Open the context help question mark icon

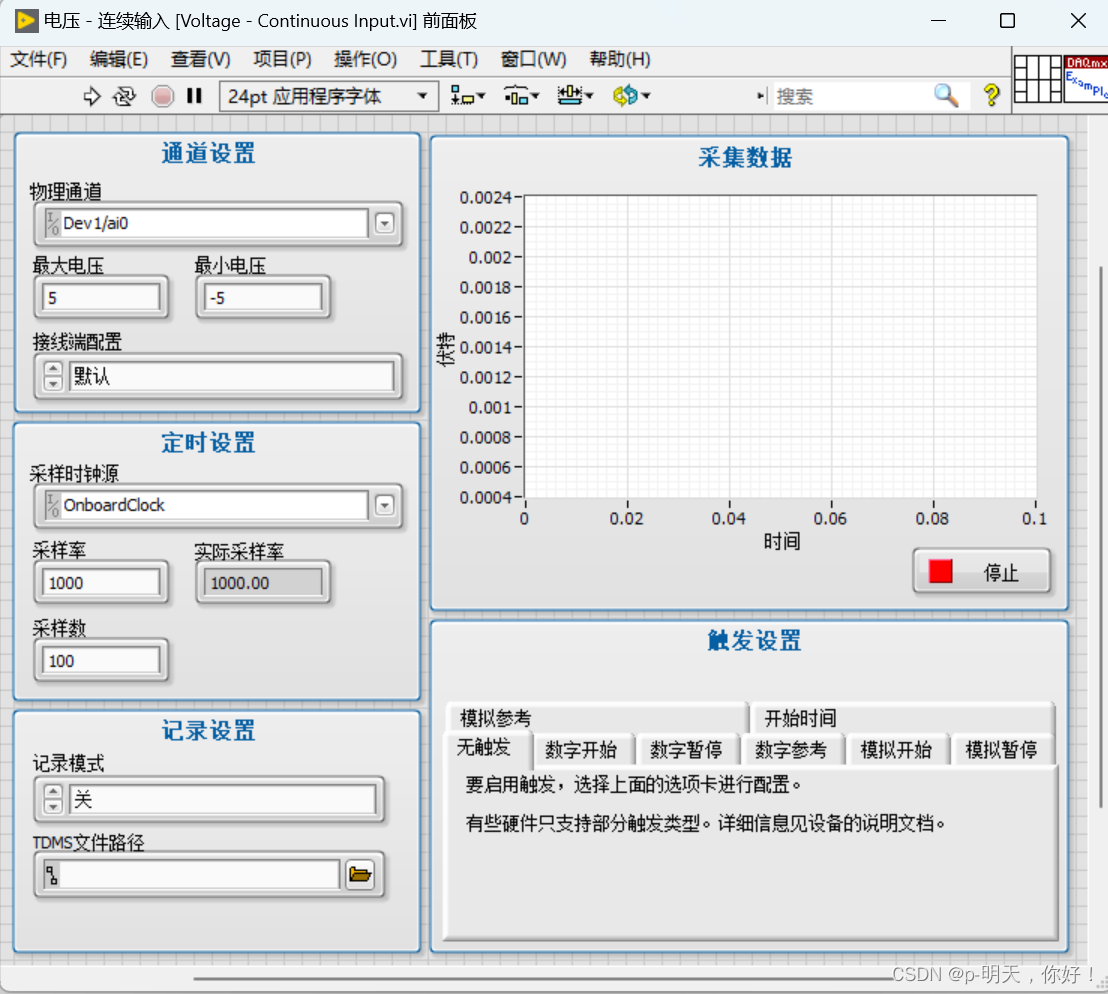pos(990,95)
